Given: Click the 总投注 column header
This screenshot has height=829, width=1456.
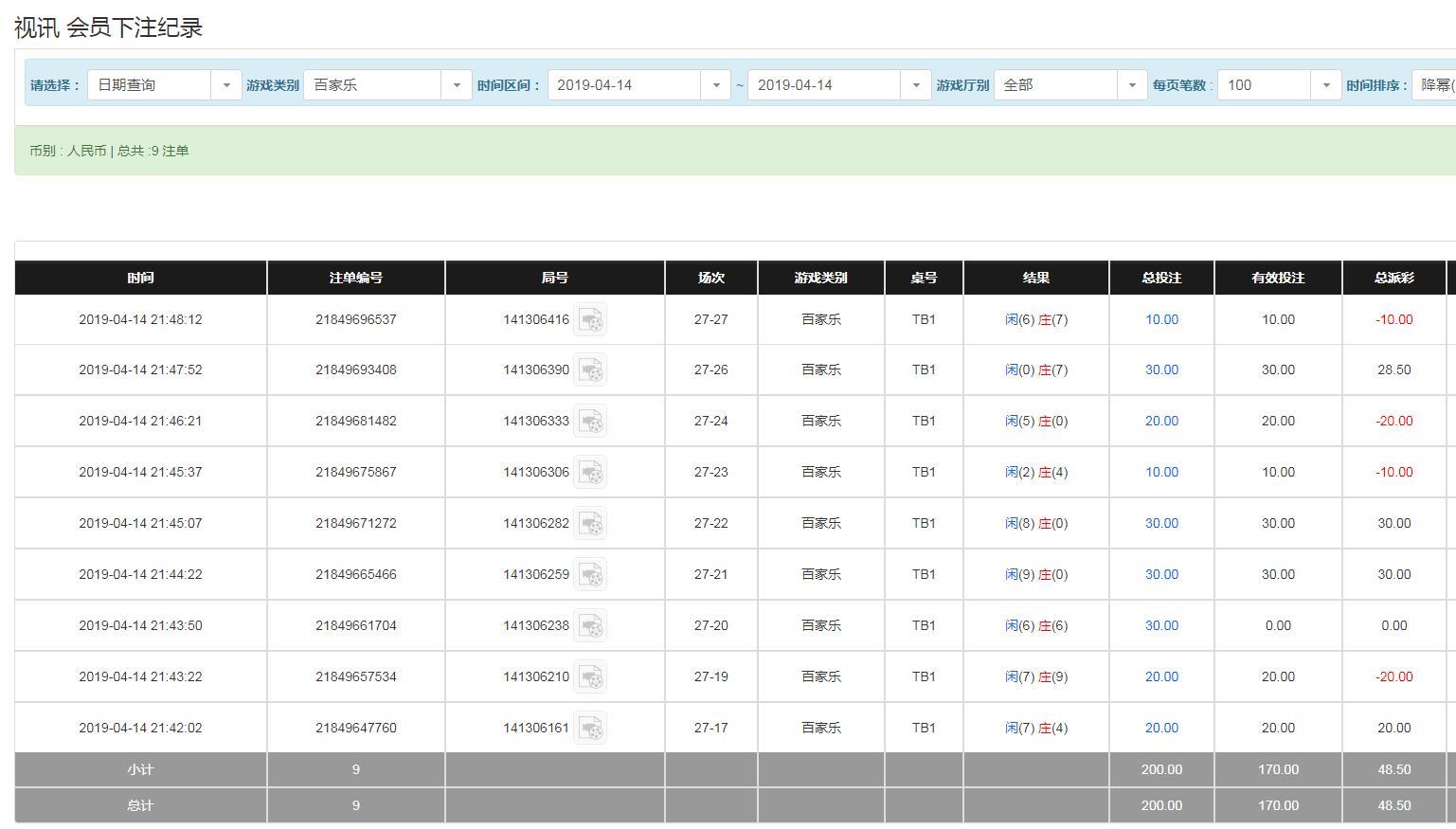Looking at the screenshot, I should coord(1161,278).
